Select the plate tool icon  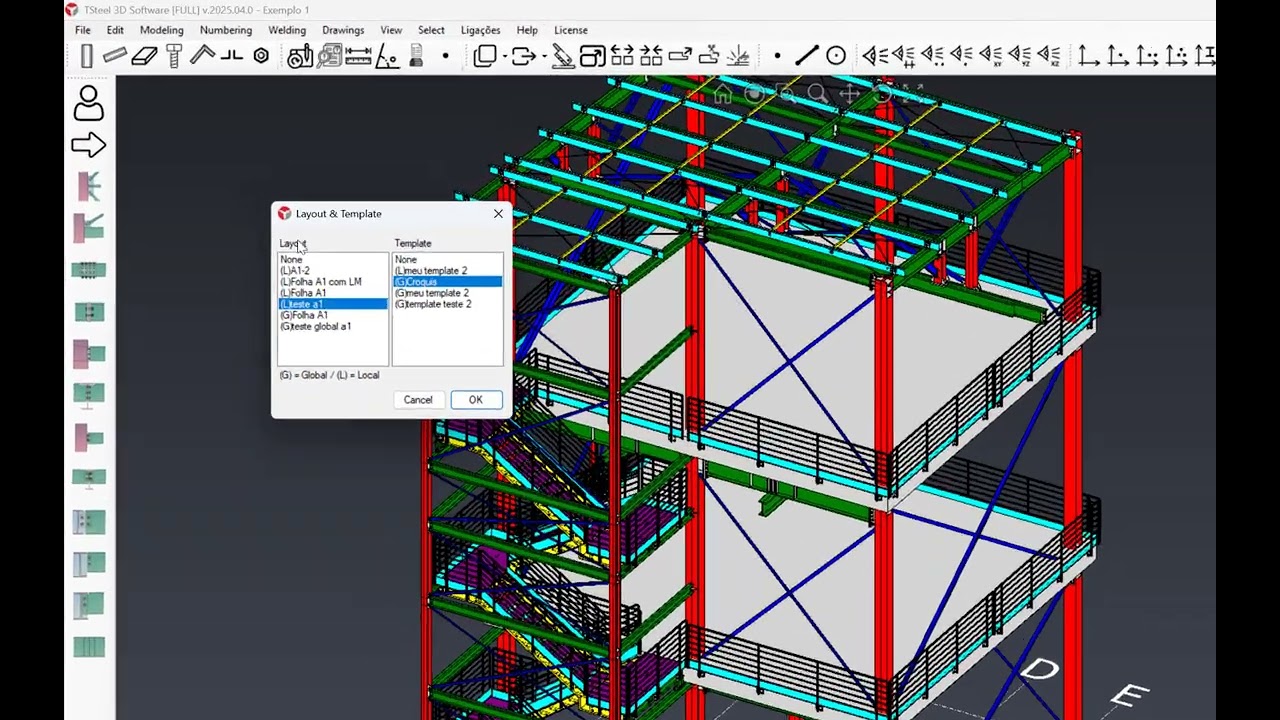(x=144, y=57)
